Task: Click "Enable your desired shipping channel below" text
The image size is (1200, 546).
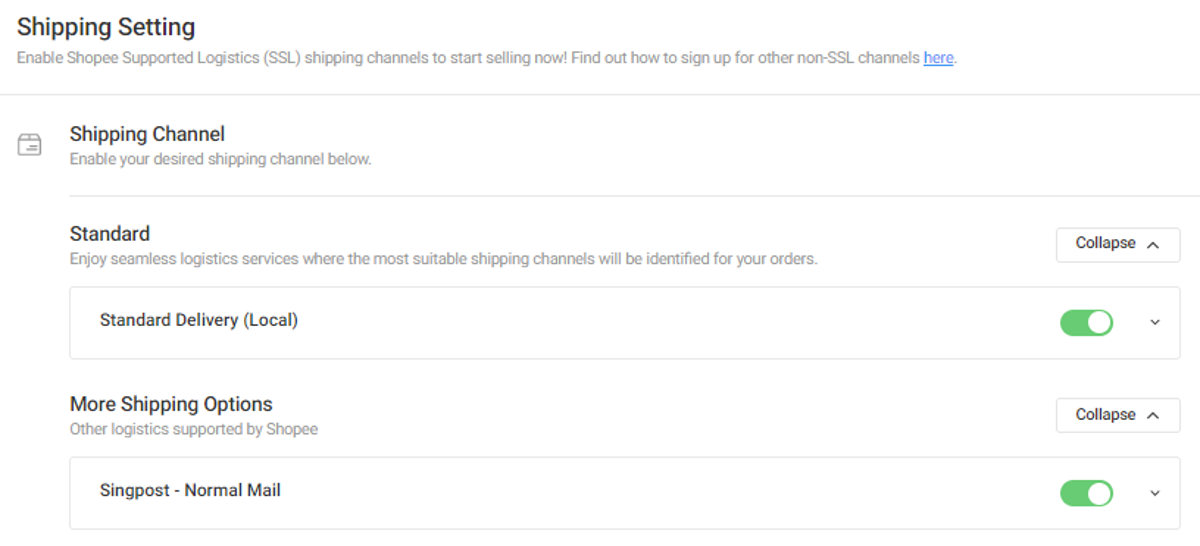Action: click(x=220, y=159)
